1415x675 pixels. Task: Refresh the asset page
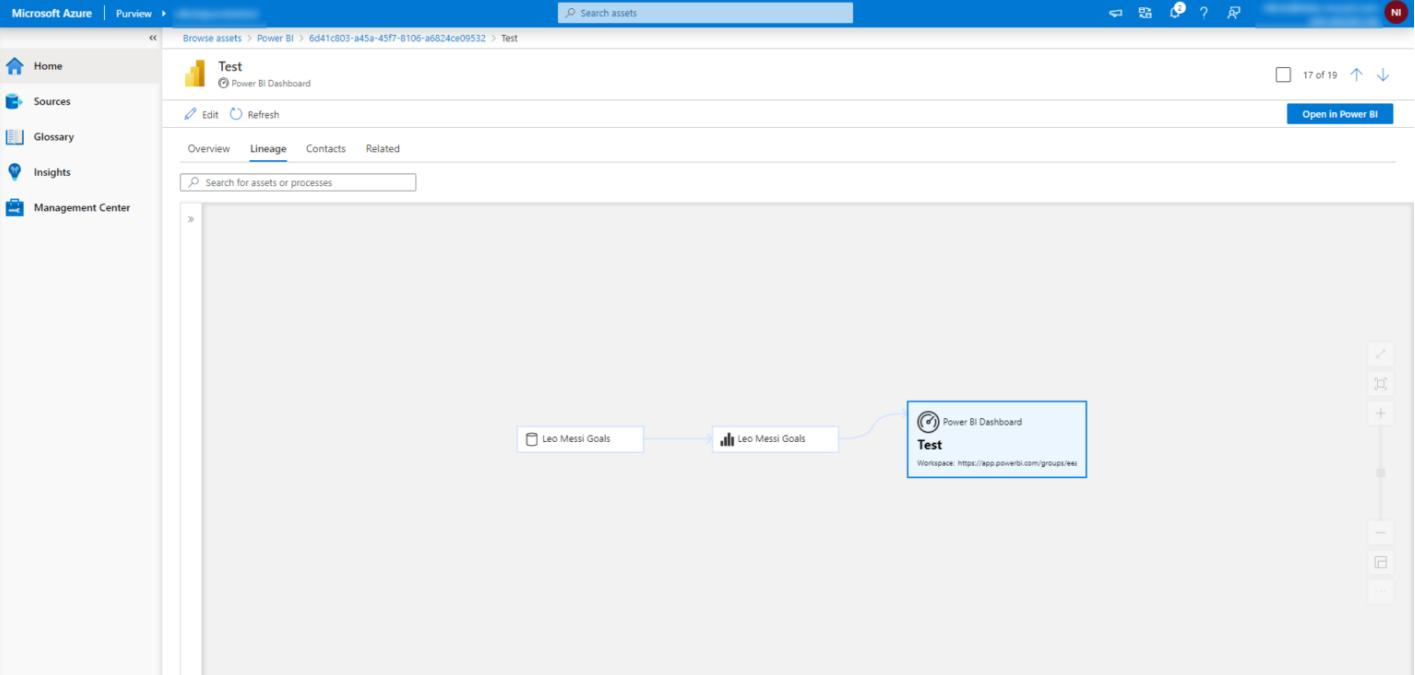pos(254,114)
